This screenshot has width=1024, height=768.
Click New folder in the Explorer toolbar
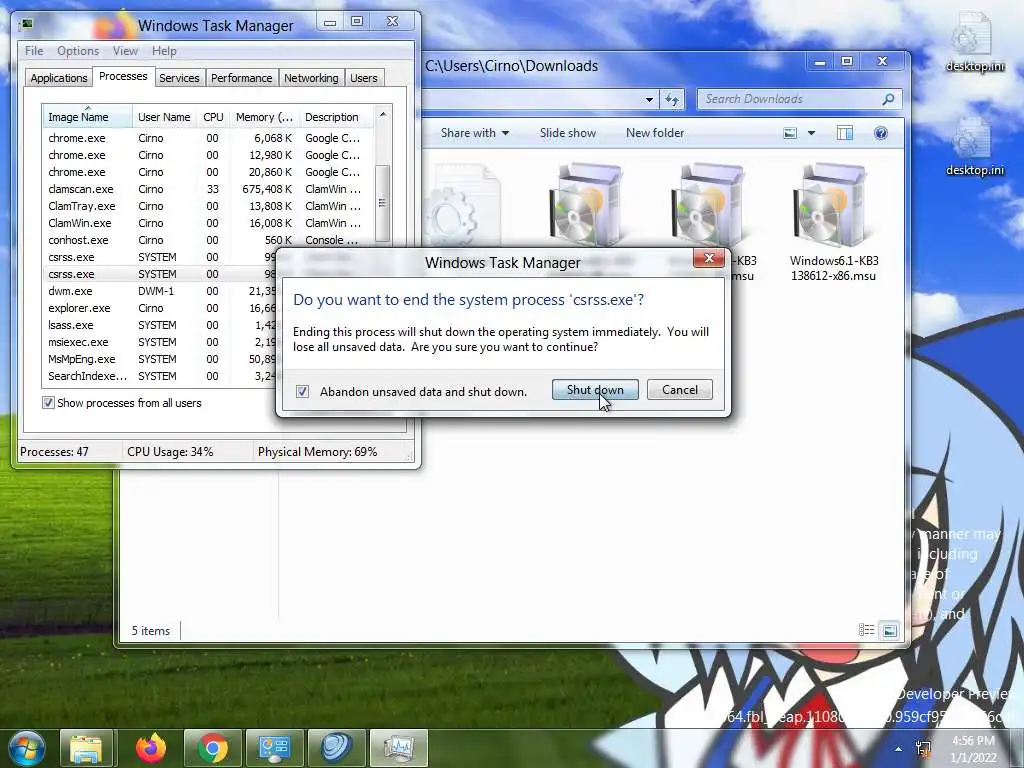tap(655, 133)
